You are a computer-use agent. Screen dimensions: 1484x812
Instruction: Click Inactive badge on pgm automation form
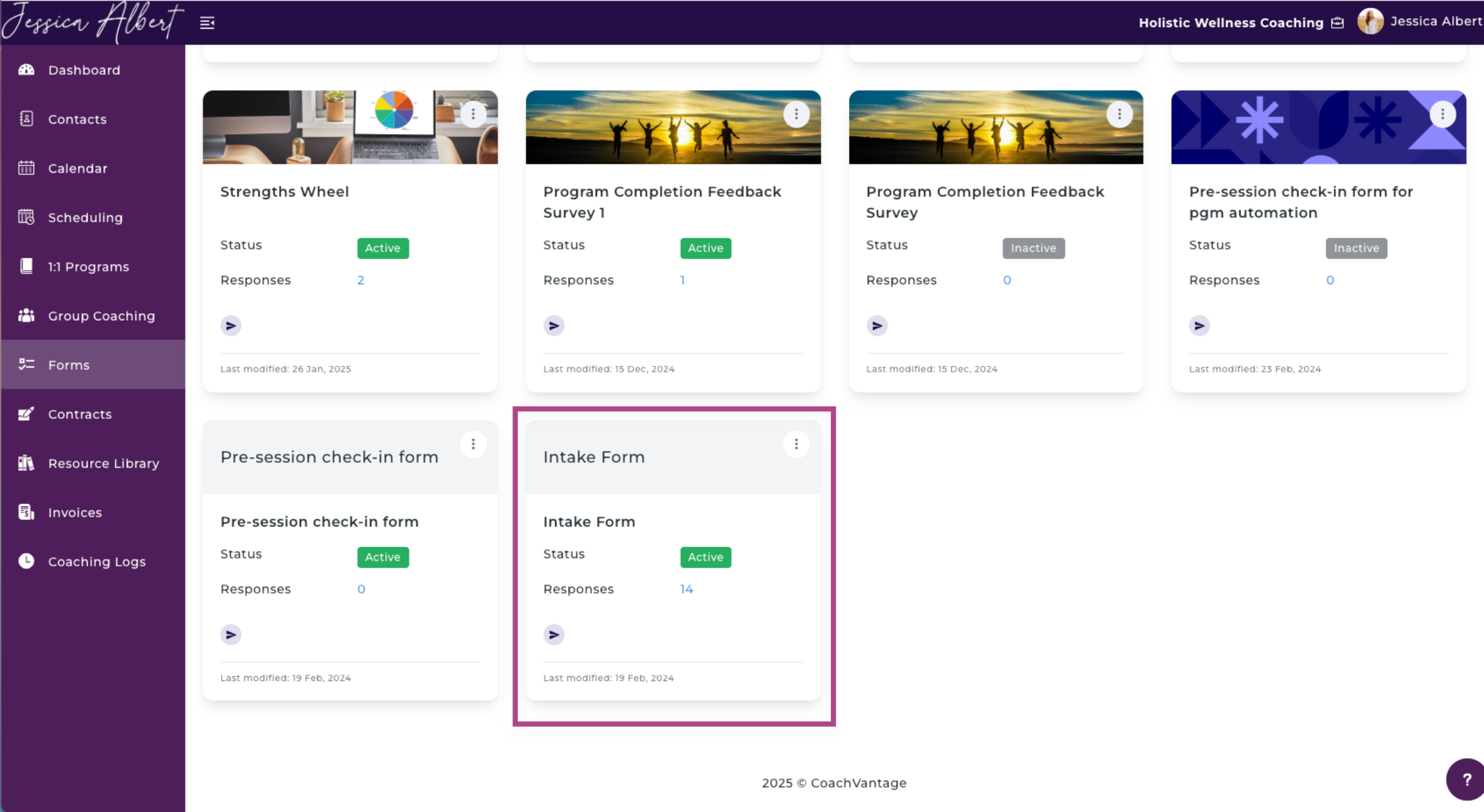point(1356,248)
